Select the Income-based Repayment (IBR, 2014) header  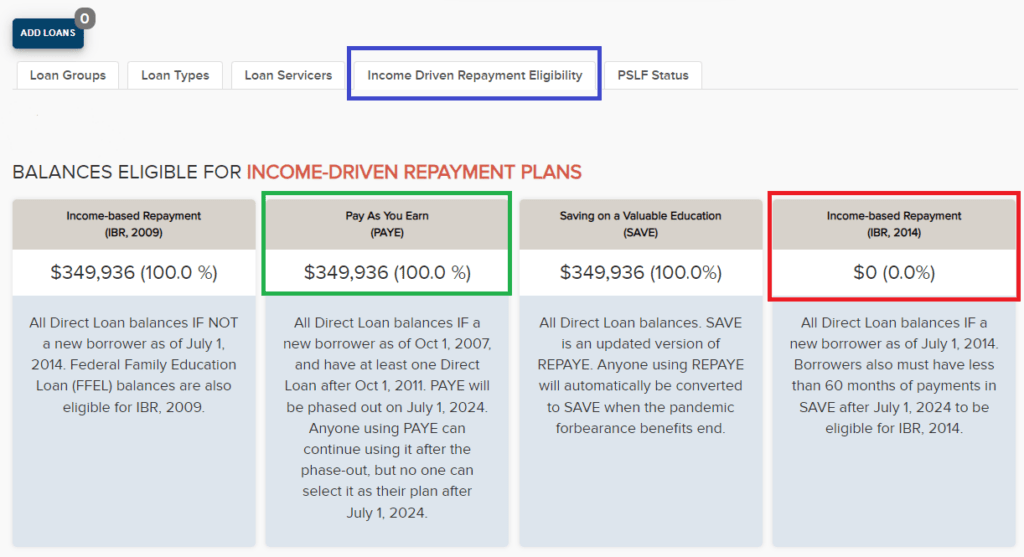pyautogui.click(x=894, y=224)
